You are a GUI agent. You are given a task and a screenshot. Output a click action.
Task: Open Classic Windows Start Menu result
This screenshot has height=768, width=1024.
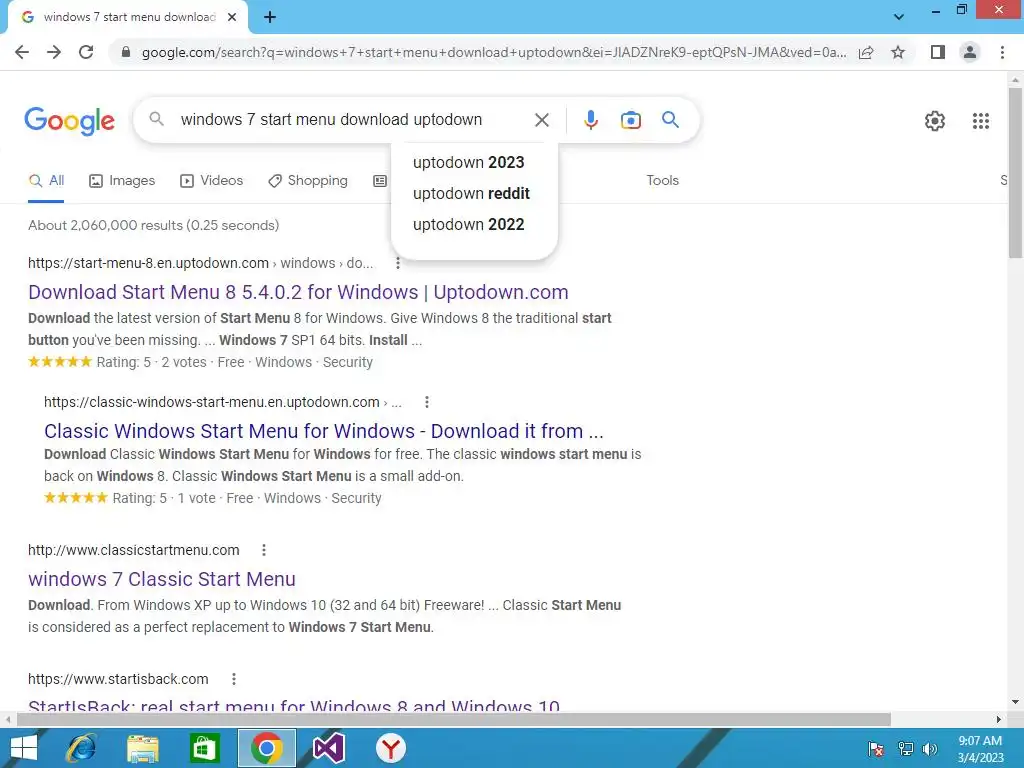click(324, 431)
